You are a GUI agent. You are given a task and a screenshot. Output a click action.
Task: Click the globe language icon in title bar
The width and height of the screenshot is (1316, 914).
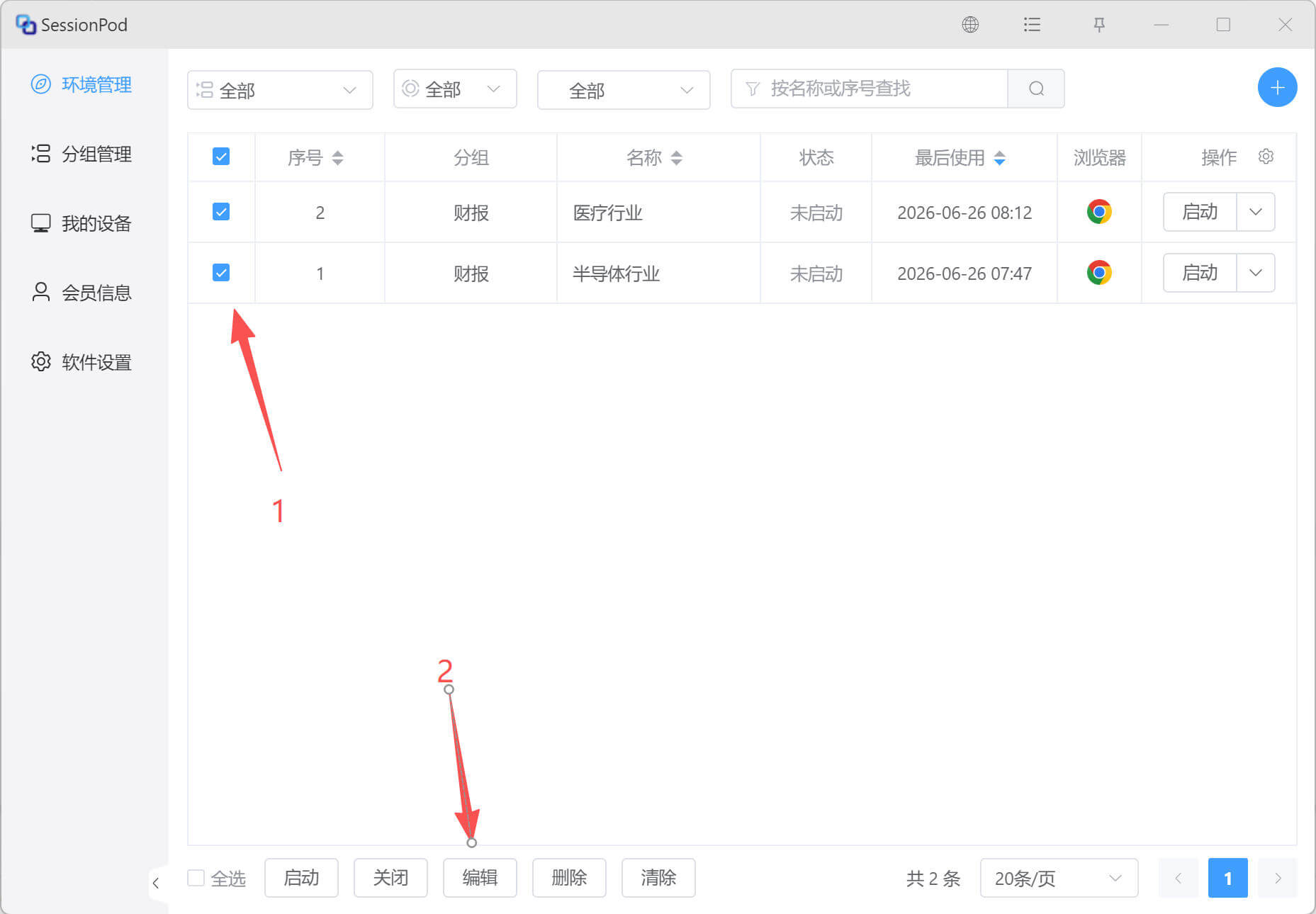970,25
